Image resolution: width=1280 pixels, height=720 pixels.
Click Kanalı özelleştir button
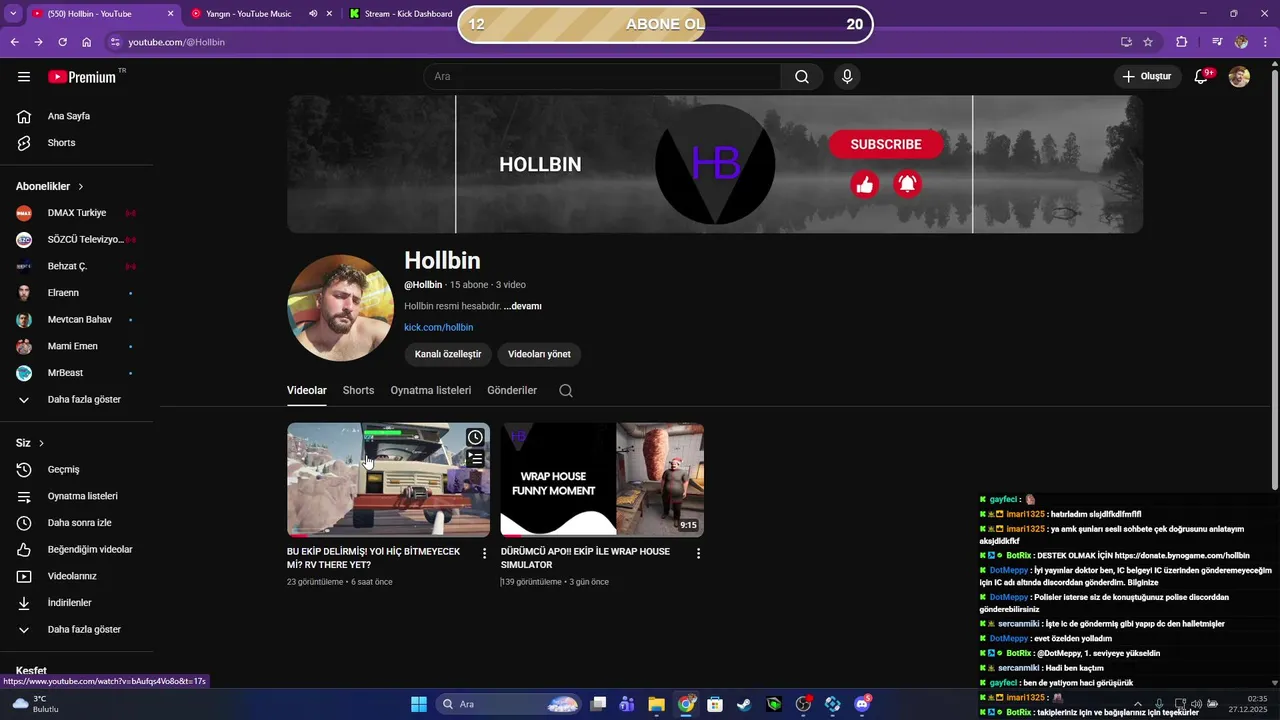click(x=448, y=354)
